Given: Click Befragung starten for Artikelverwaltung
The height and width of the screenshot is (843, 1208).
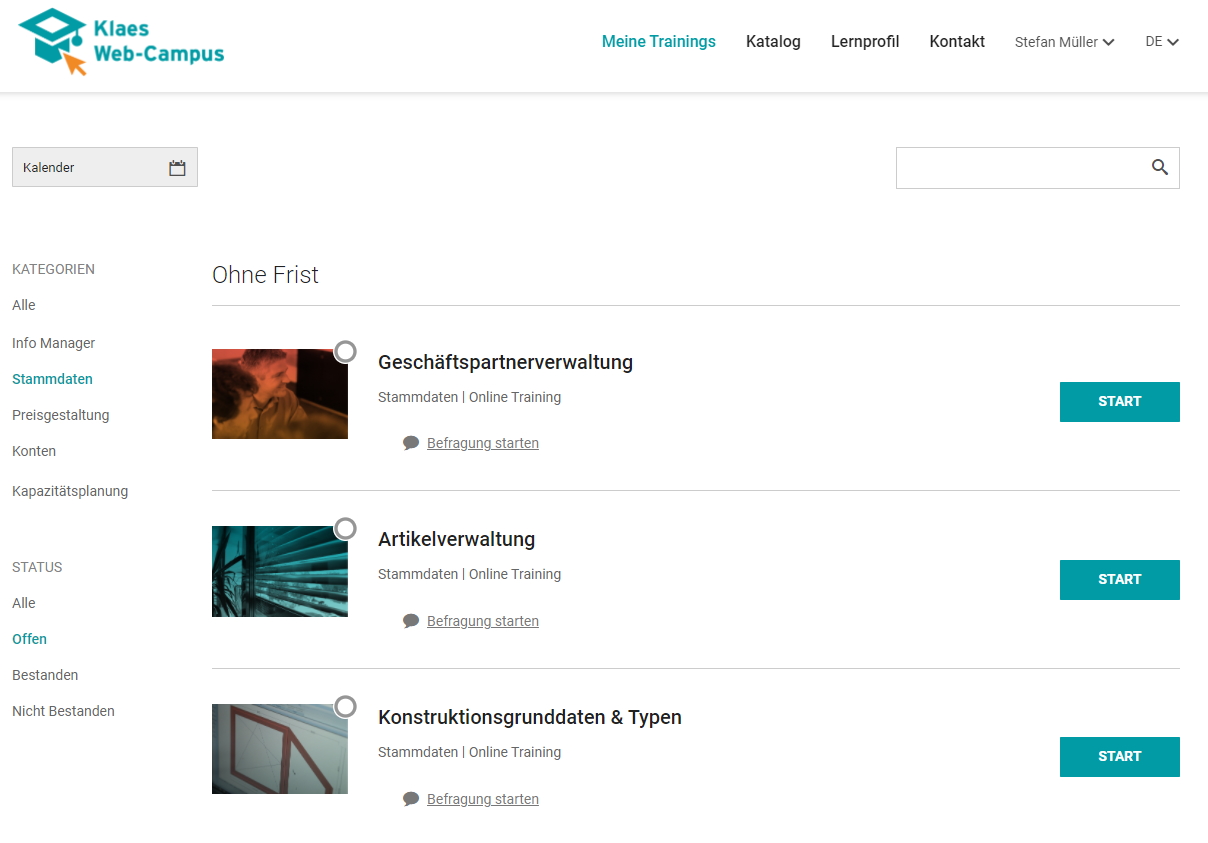Looking at the screenshot, I should pos(483,621).
